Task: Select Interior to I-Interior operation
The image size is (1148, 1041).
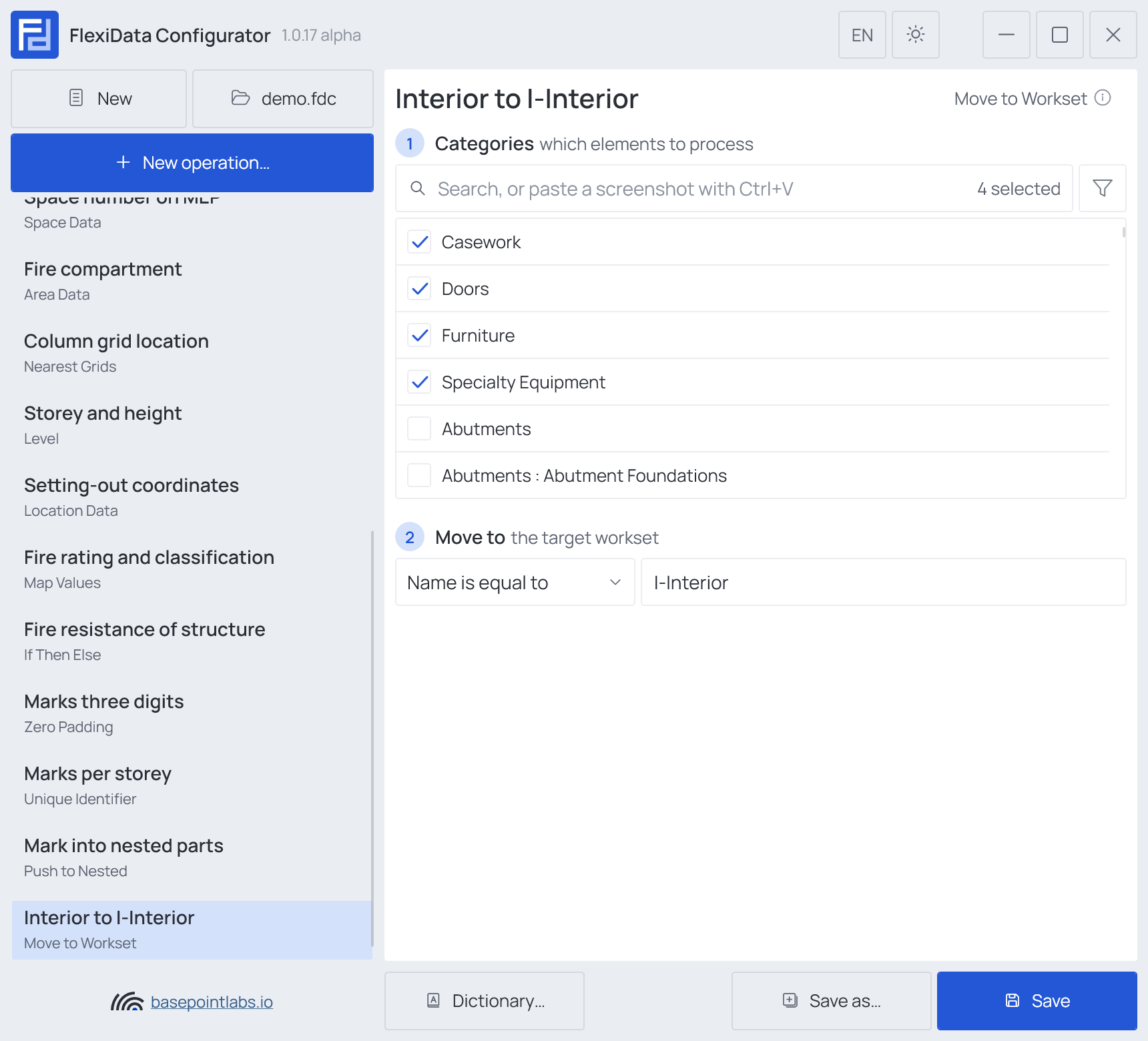Action: [x=192, y=930]
